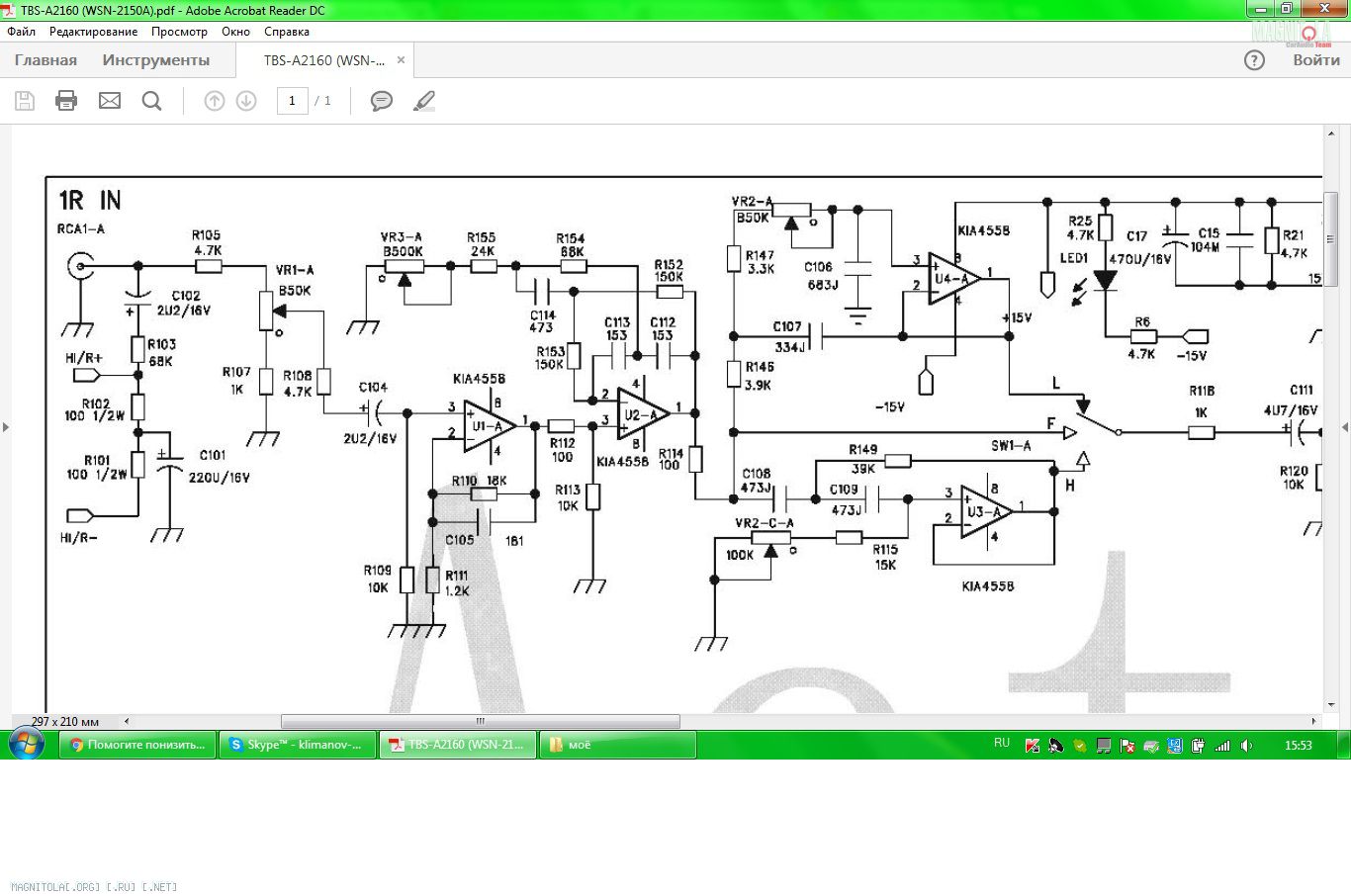This screenshot has width=1351, height=896.
Task: Open the Просмотр menu
Action: [x=179, y=32]
